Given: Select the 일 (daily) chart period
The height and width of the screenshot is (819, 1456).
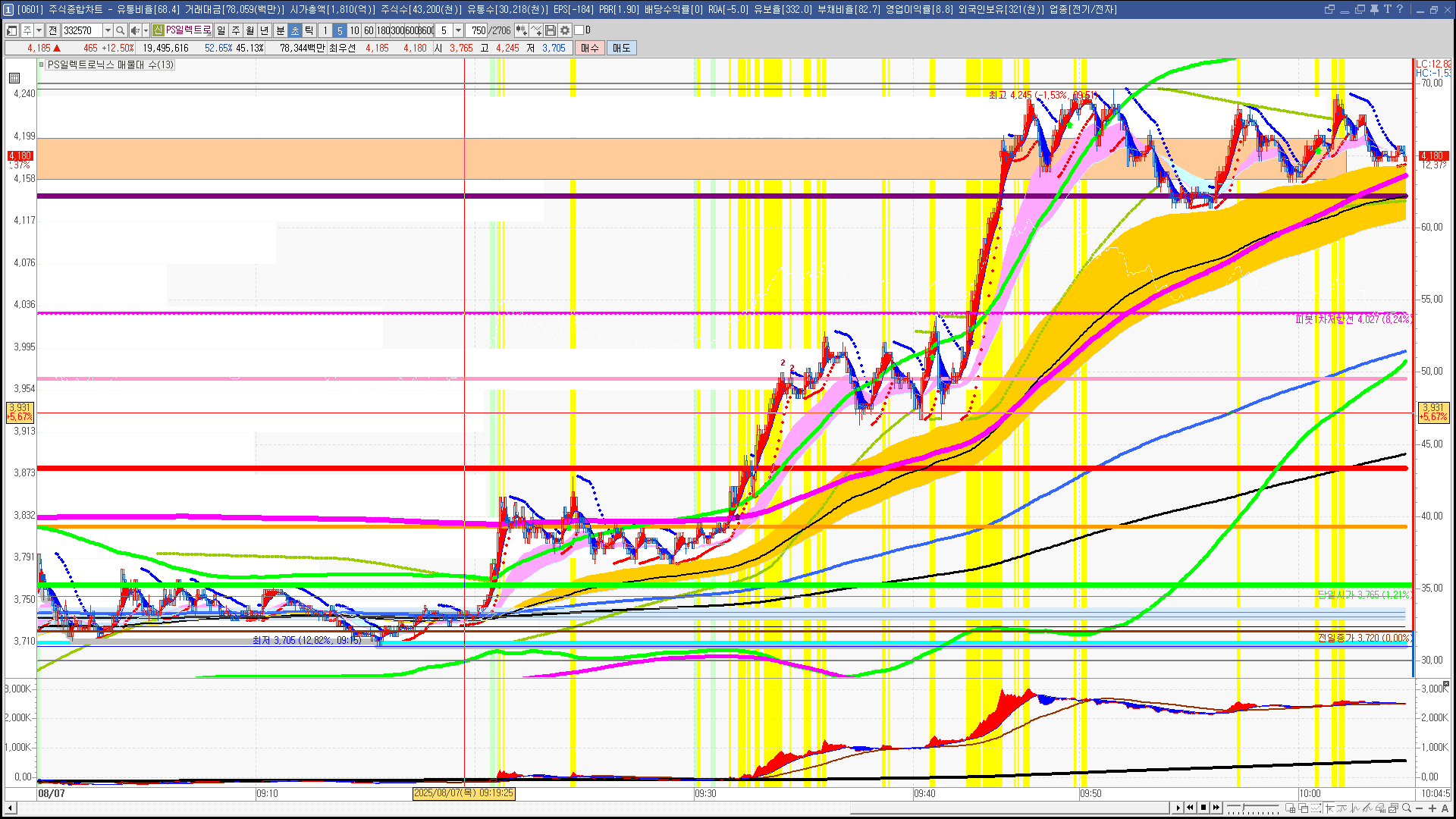Looking at the screenshot, I should (221, 30).
